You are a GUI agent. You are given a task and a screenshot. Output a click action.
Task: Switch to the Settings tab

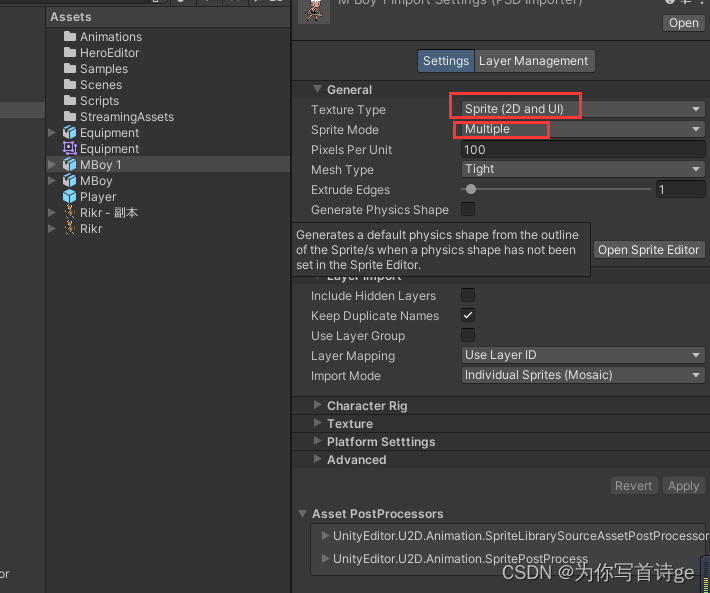(446, 61)
